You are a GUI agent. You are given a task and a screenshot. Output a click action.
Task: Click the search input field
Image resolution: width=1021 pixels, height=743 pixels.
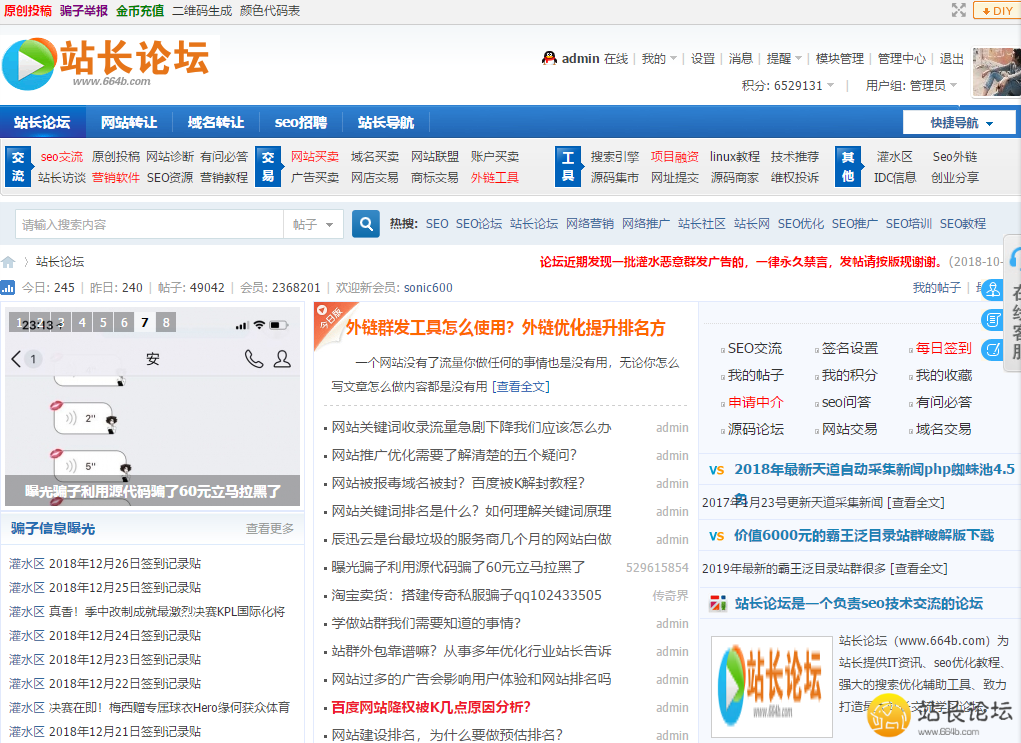pyautogui.click(x=150, y=224)
